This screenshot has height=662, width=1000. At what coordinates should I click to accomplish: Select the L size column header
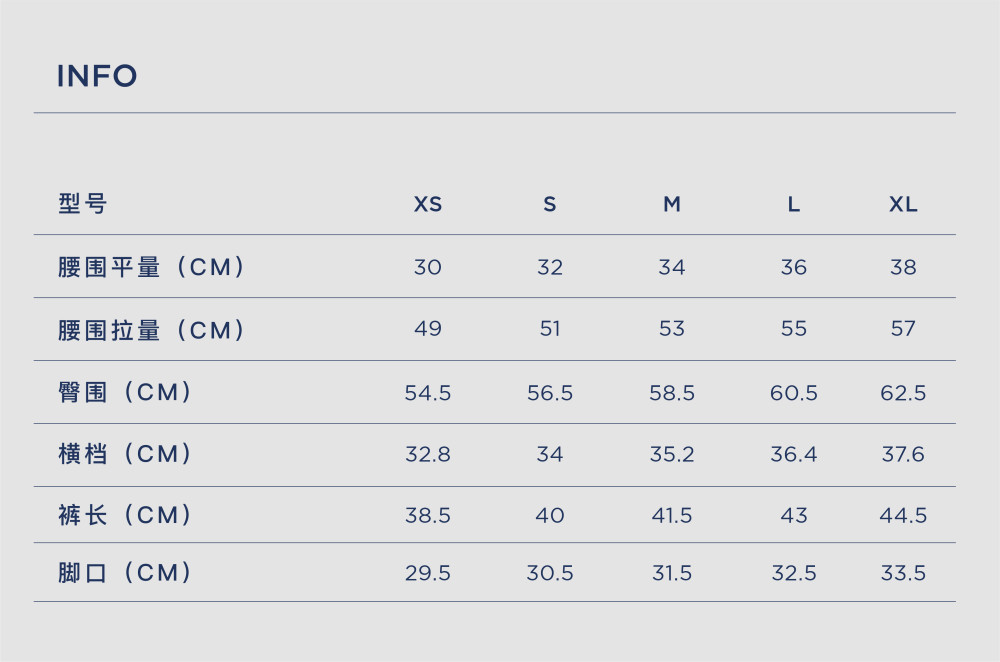(793, 204)
